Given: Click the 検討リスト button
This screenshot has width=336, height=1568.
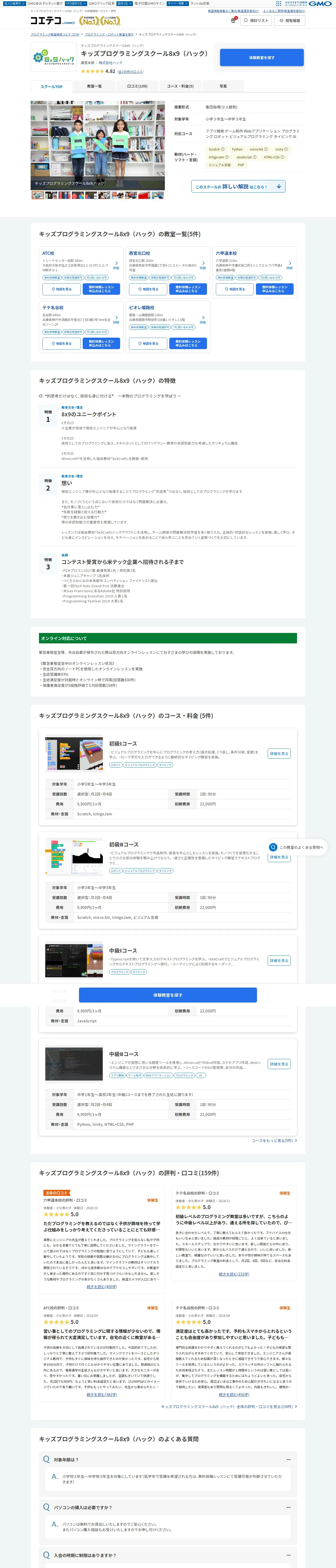Looking at the screenshot, I should tap(256, 21).
